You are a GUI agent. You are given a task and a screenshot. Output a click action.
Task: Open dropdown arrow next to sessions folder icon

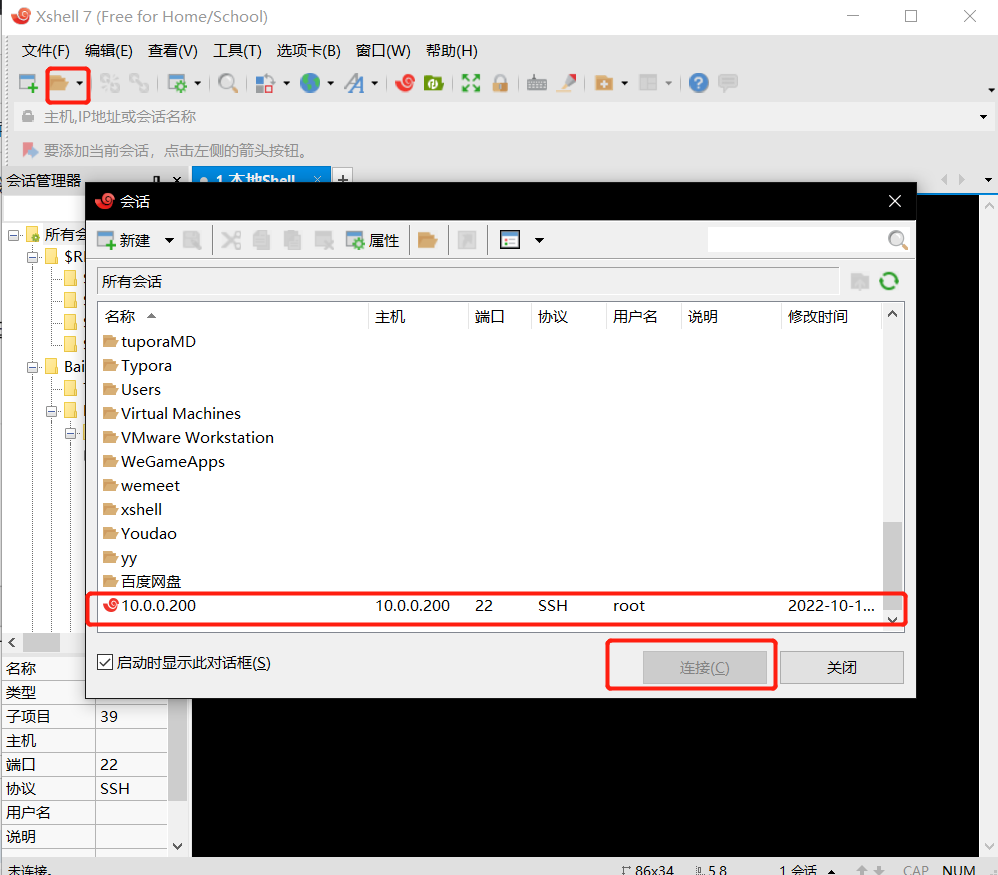[x=80, y=83]
